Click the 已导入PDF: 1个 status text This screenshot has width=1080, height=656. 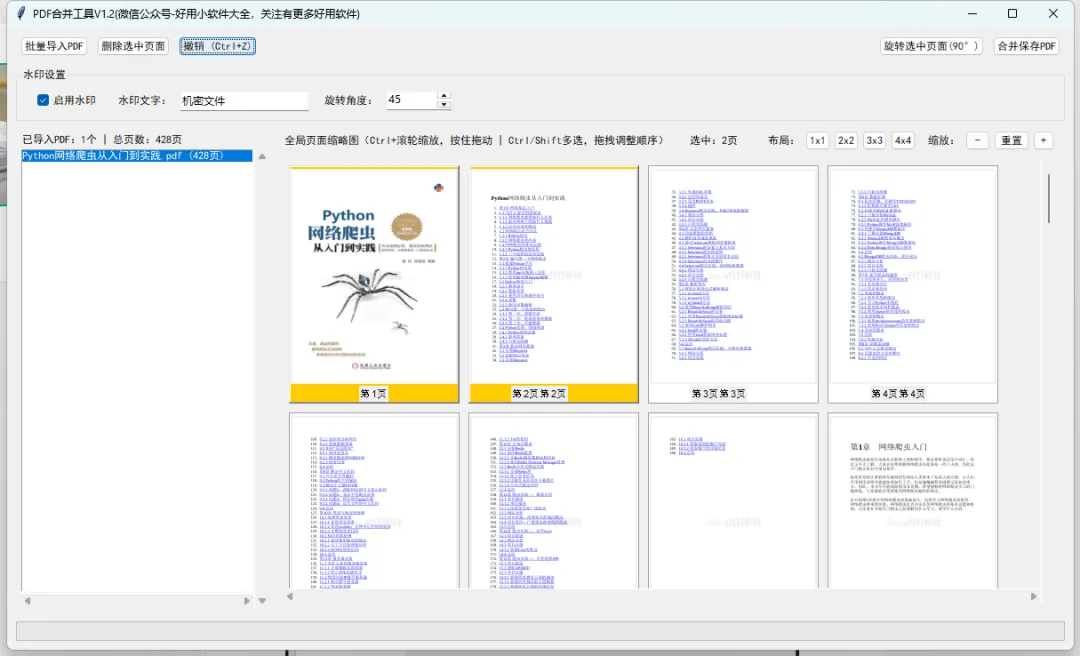click(x=59, y=139)
